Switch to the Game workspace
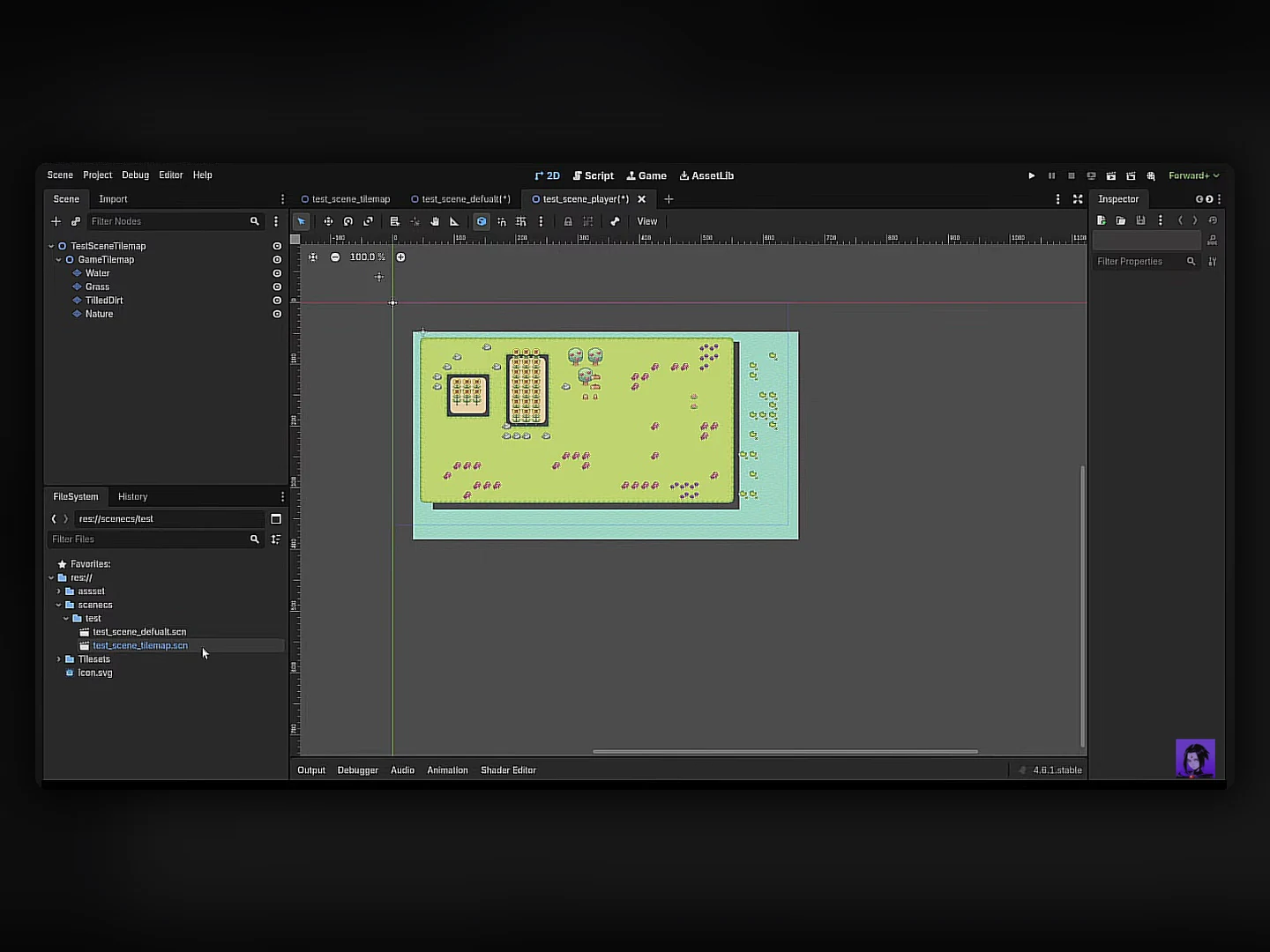 [x=646, y=175]
